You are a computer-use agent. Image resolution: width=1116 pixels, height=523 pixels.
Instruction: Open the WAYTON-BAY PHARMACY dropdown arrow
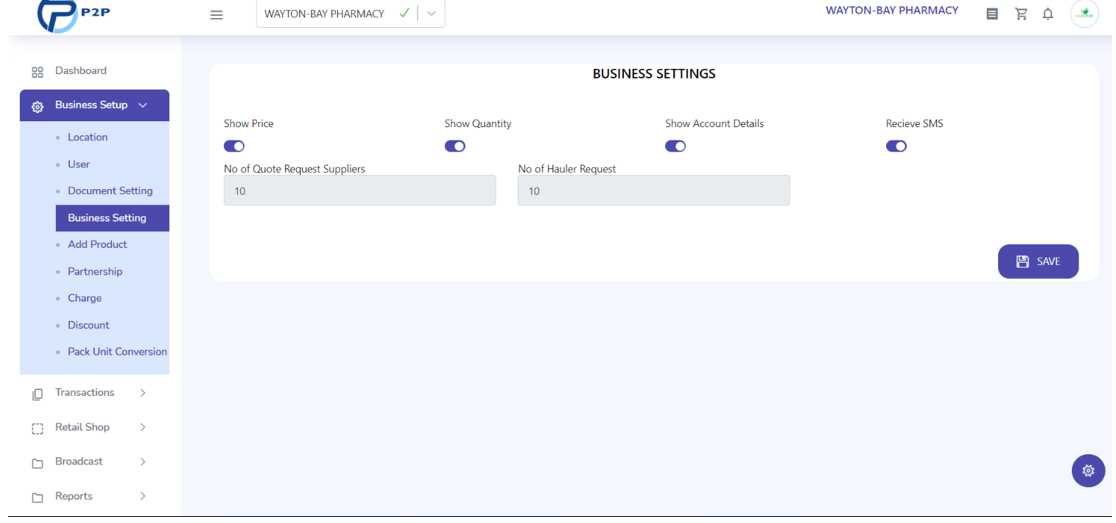431,14
